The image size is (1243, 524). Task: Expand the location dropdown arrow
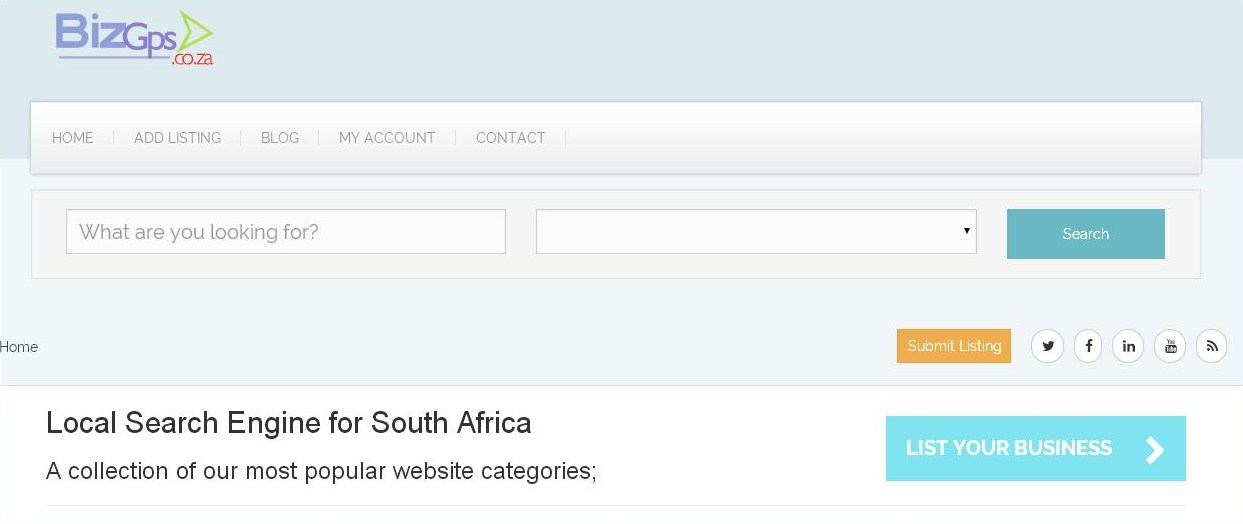(x=966, y=231)
